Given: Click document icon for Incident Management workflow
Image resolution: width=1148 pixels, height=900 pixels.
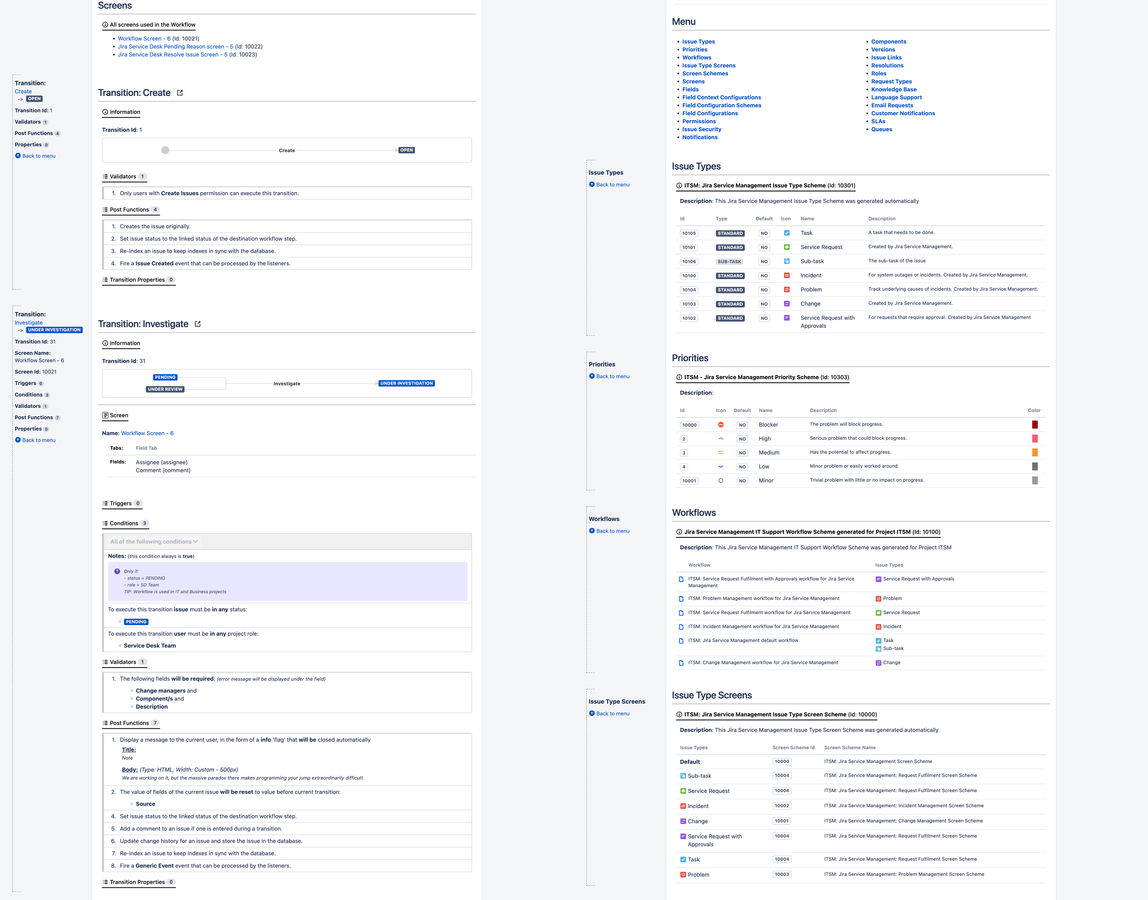Looking at the screenshot, I should (681, 627).
